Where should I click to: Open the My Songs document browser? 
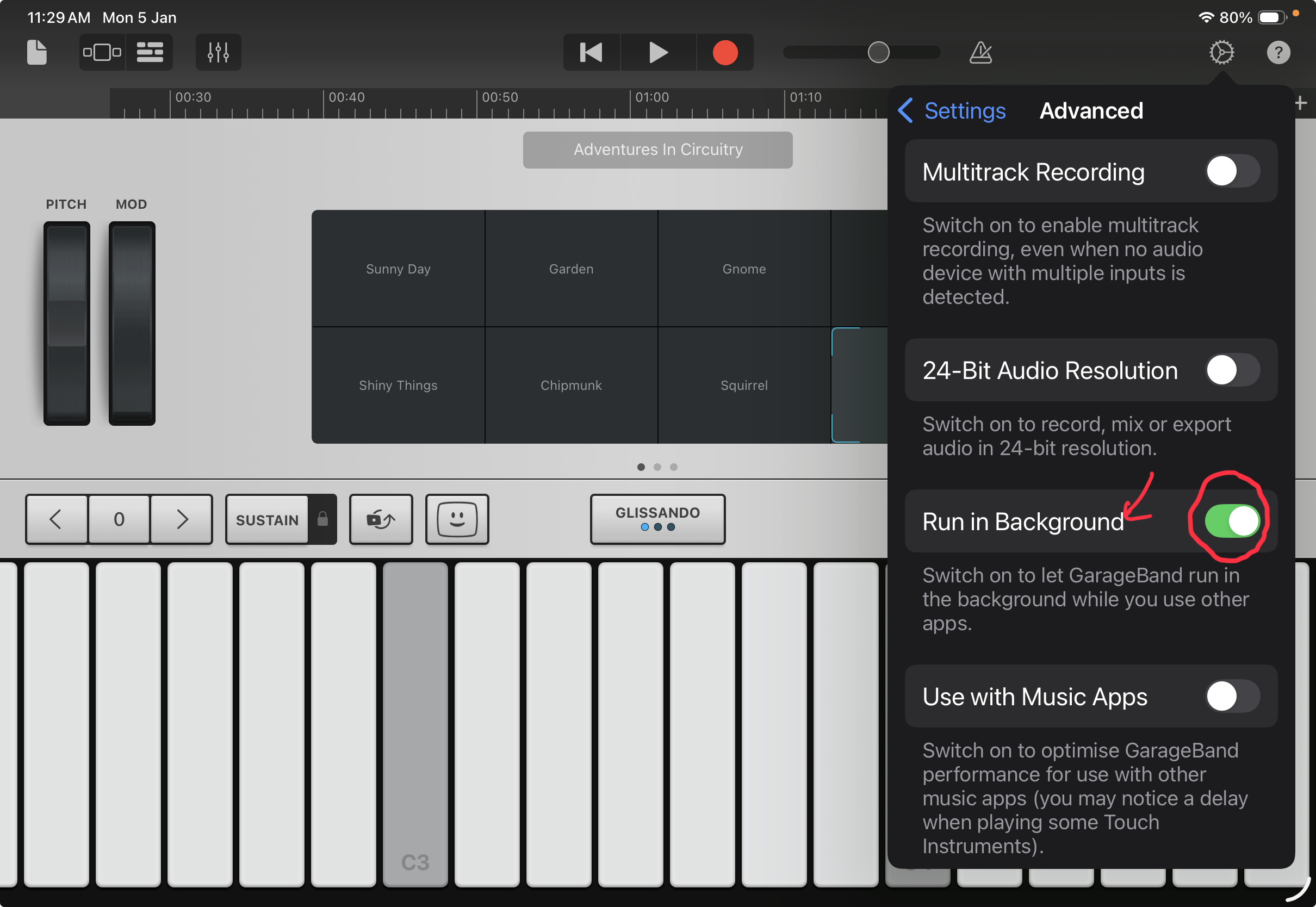point(37,52)
